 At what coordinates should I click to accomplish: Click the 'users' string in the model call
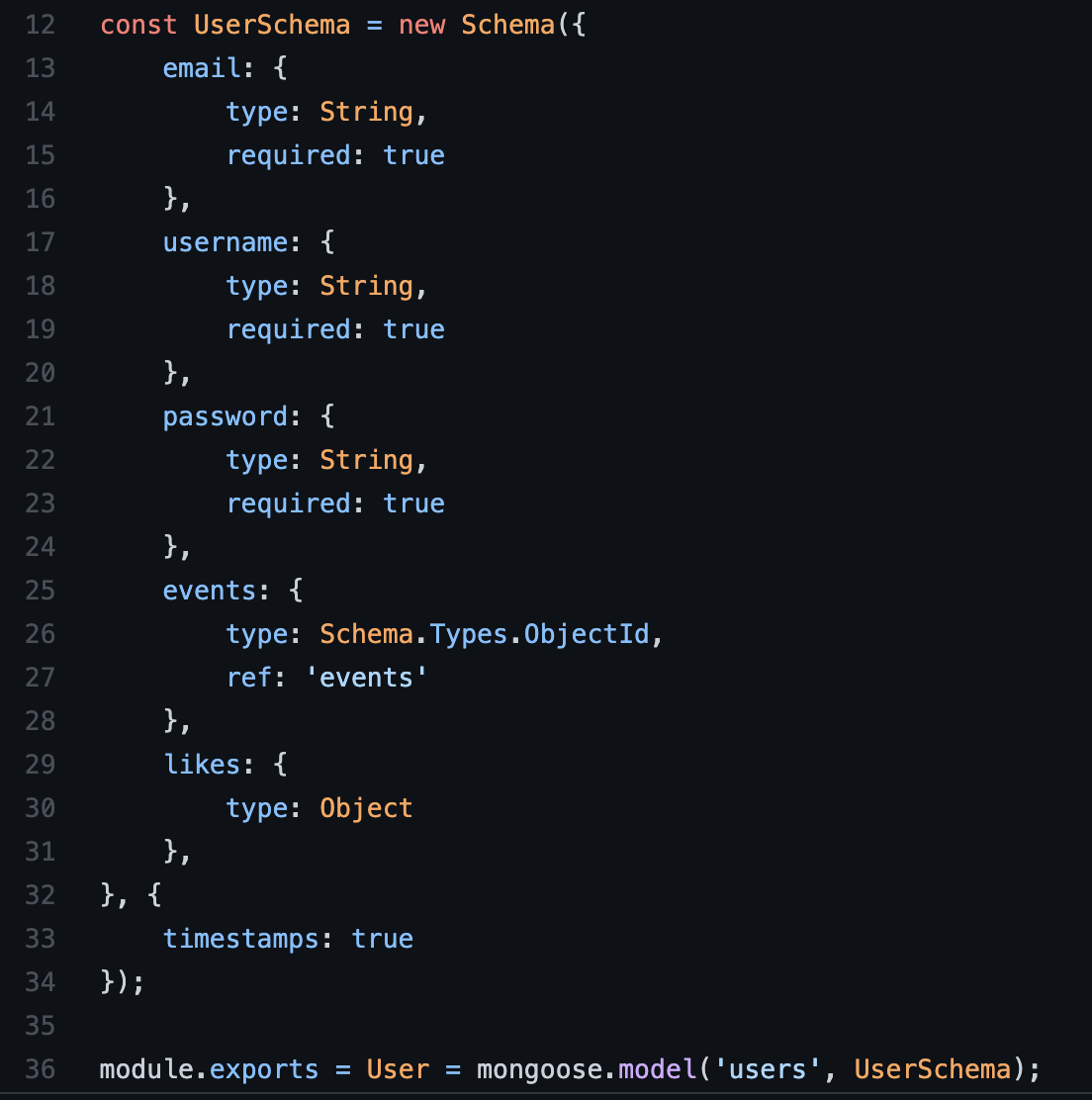[x=768, y=1069]
